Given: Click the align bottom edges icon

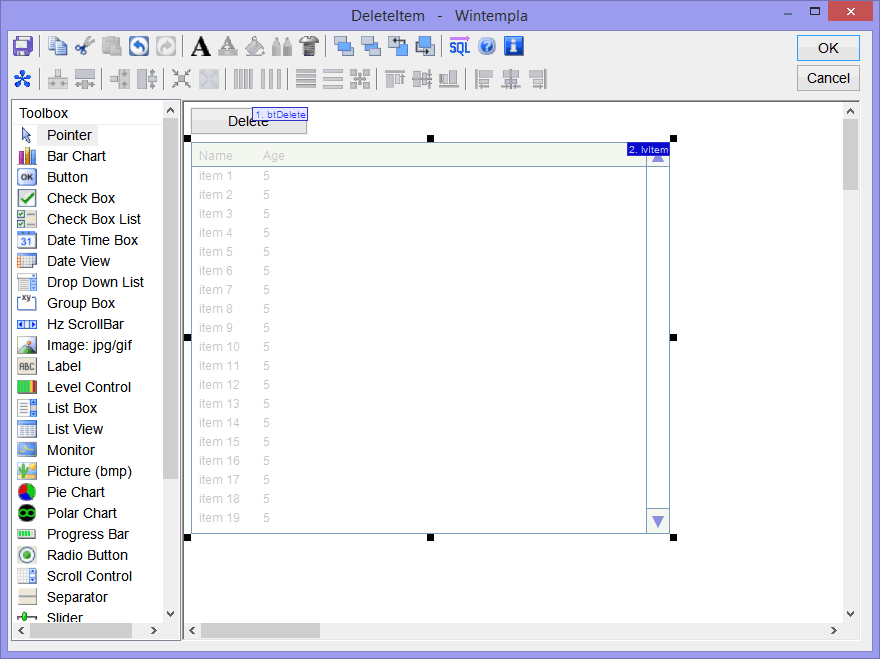Looking at the screenshot, I should [x=449, y=79].
